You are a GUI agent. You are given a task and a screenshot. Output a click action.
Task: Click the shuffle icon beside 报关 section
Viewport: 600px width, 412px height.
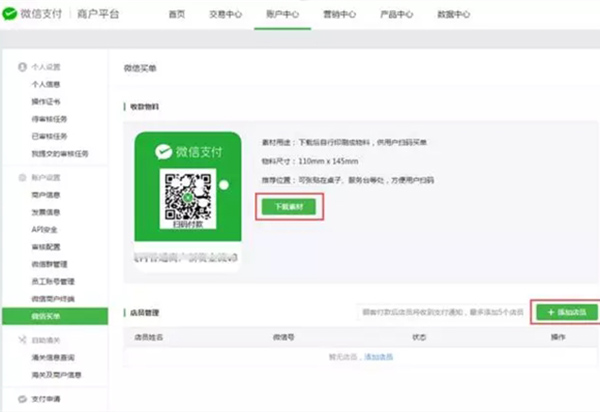click(x=22, y=340)
